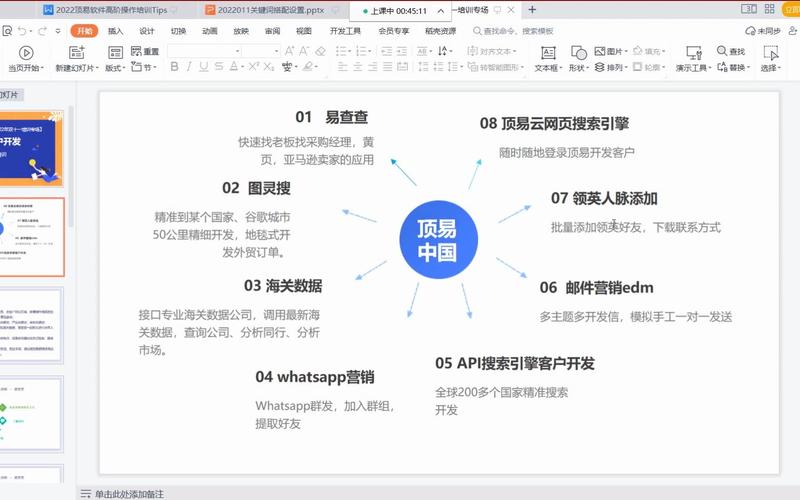Open the text highlight color picker
Image resolution: width=800 pixels, height=500 pixels.
(x=310, y=67)
